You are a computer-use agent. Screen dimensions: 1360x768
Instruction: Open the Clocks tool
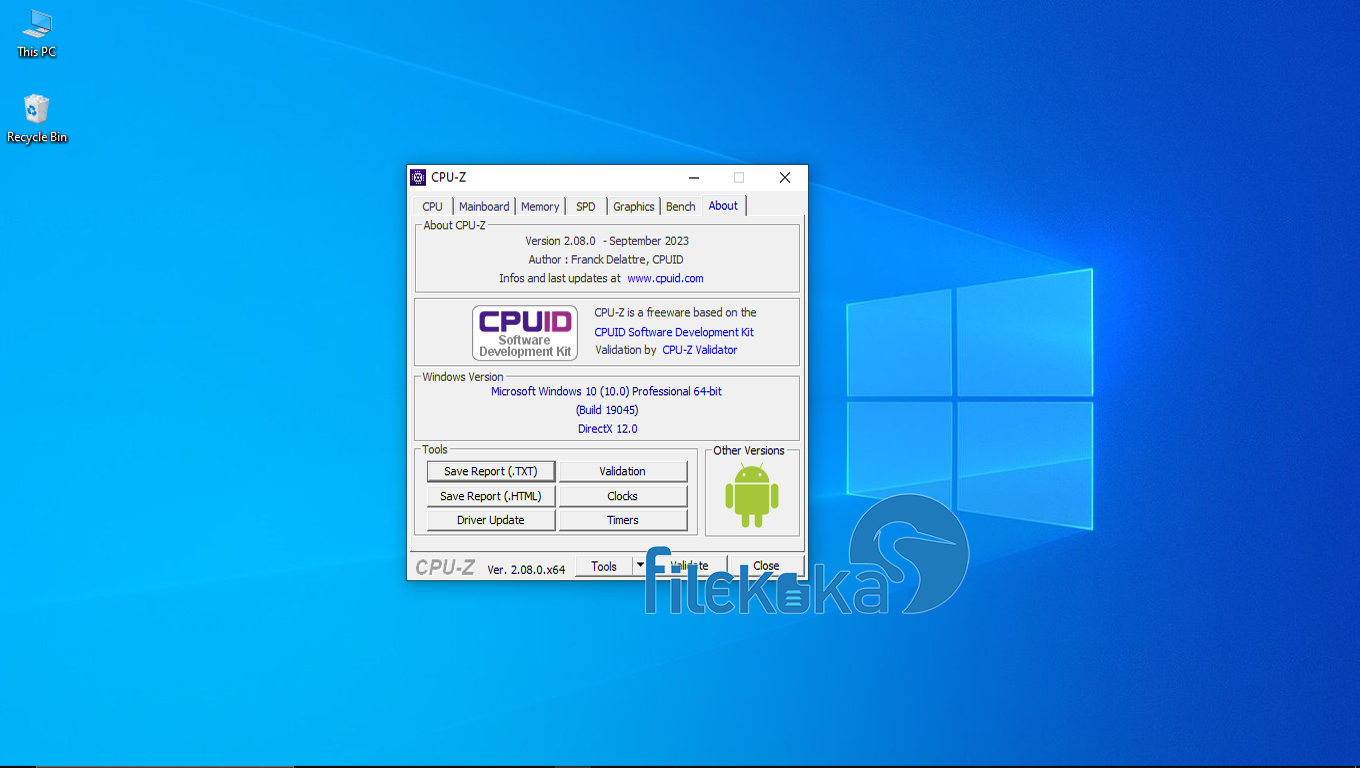623,496
